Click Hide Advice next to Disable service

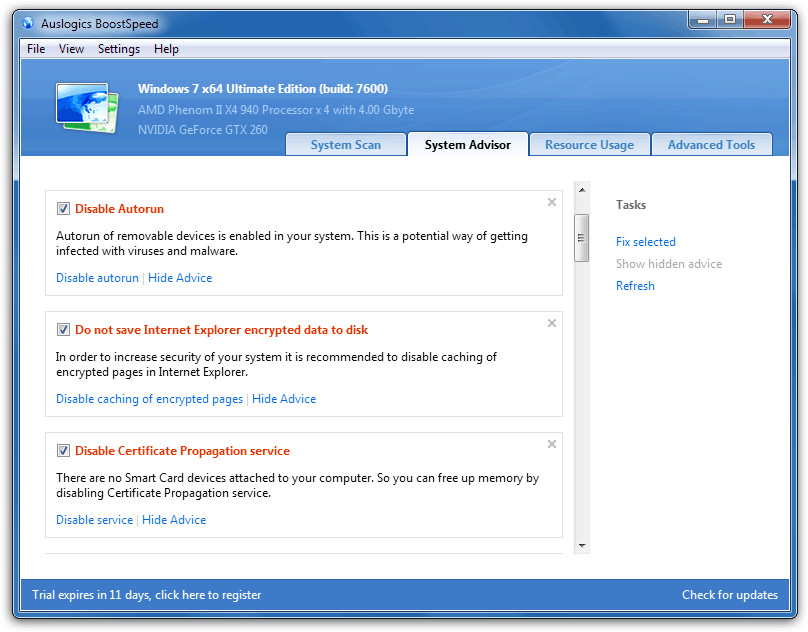pyautogui.click(x=174, y=520)
